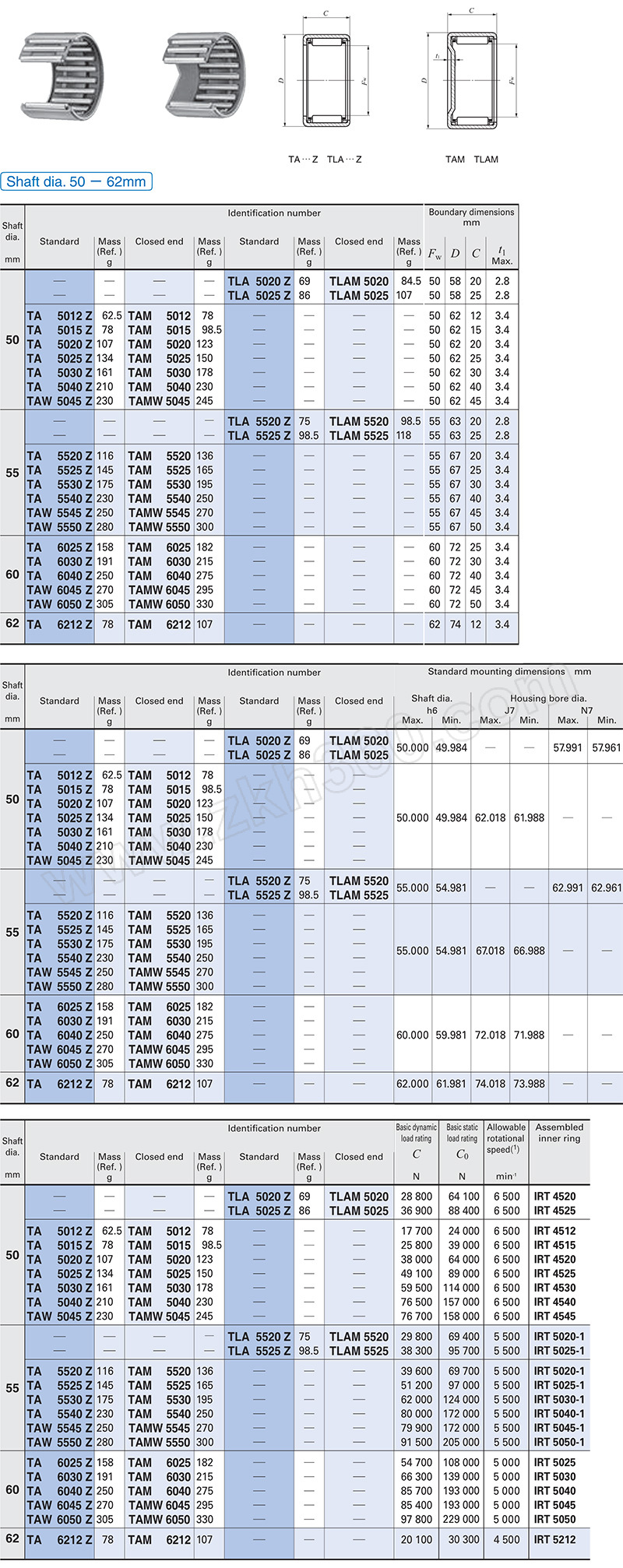
Task: Click dynamic load rating 20 100
Action: [417, 1539]
